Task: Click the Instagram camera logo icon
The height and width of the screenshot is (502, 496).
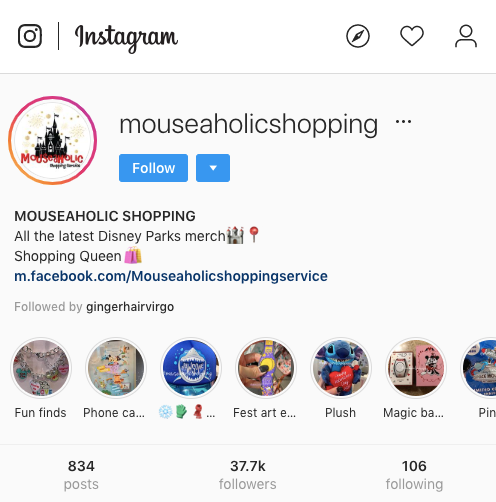Action: tap(30, 36)
